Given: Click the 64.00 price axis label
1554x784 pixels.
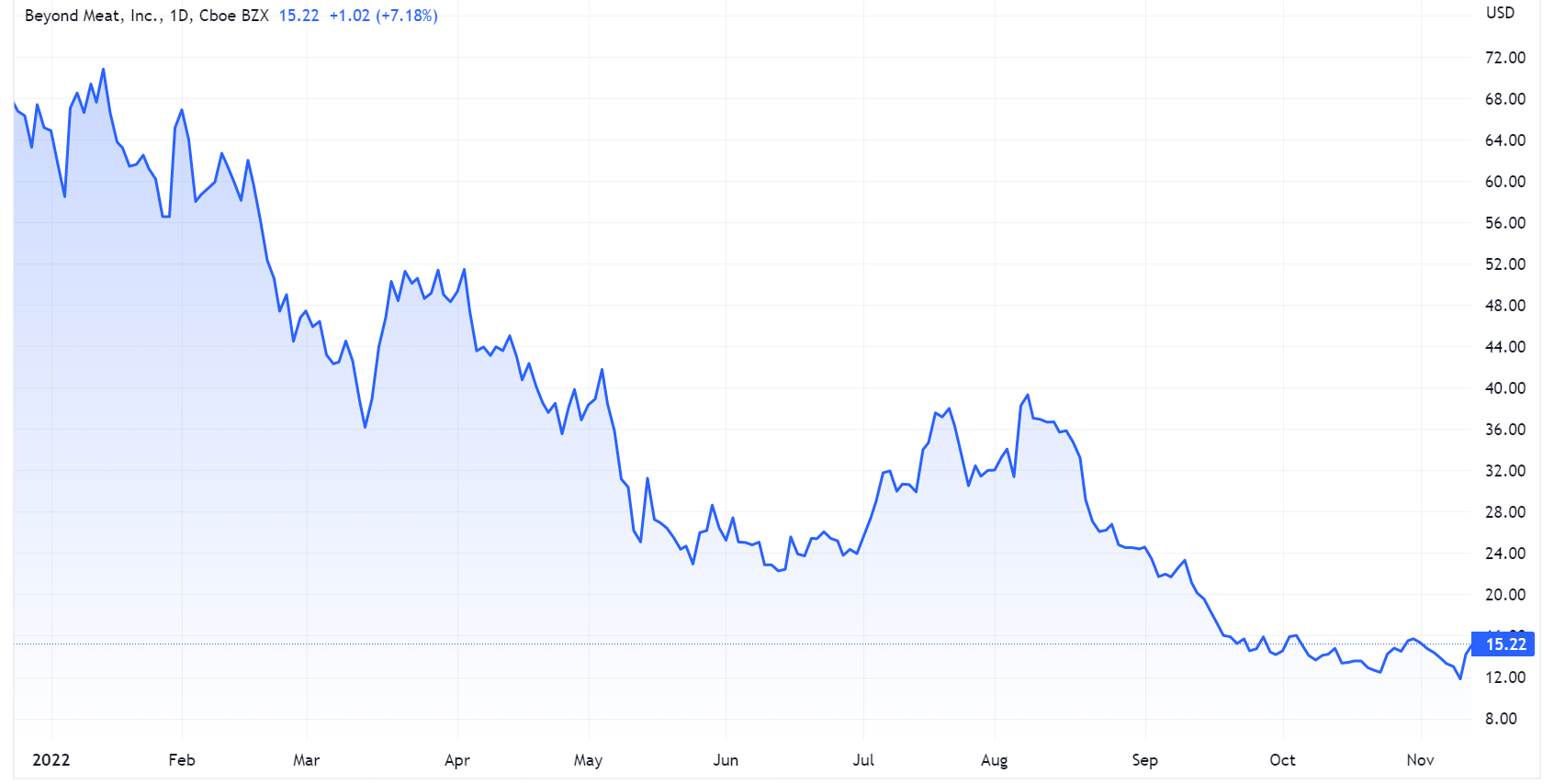Looking at the screenshot, I should pyautogui.click(x=1505, y=140).
